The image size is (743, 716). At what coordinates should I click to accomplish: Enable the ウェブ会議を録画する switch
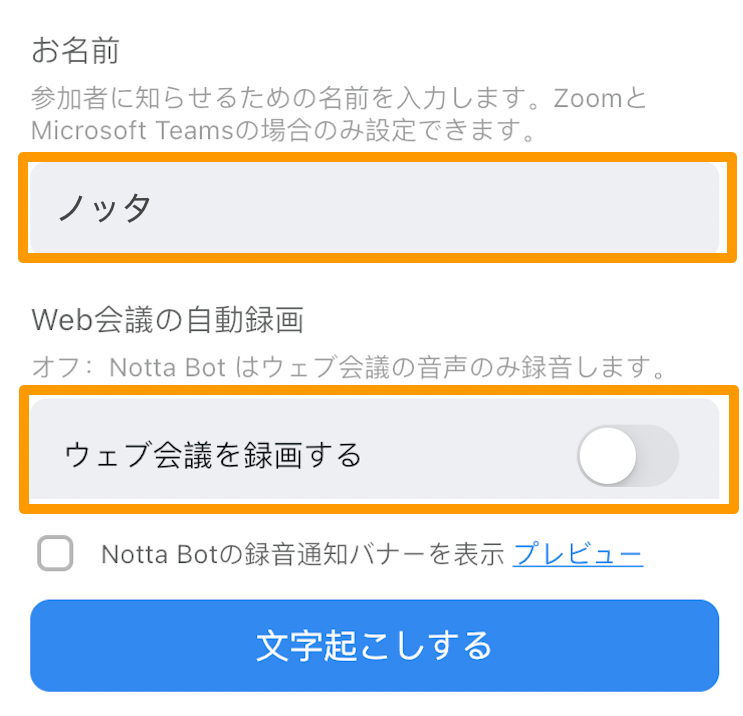point(628,455)
